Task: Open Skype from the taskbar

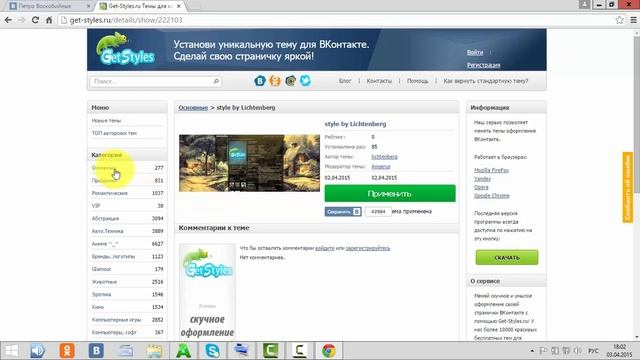Action: (x=212, y=351)
